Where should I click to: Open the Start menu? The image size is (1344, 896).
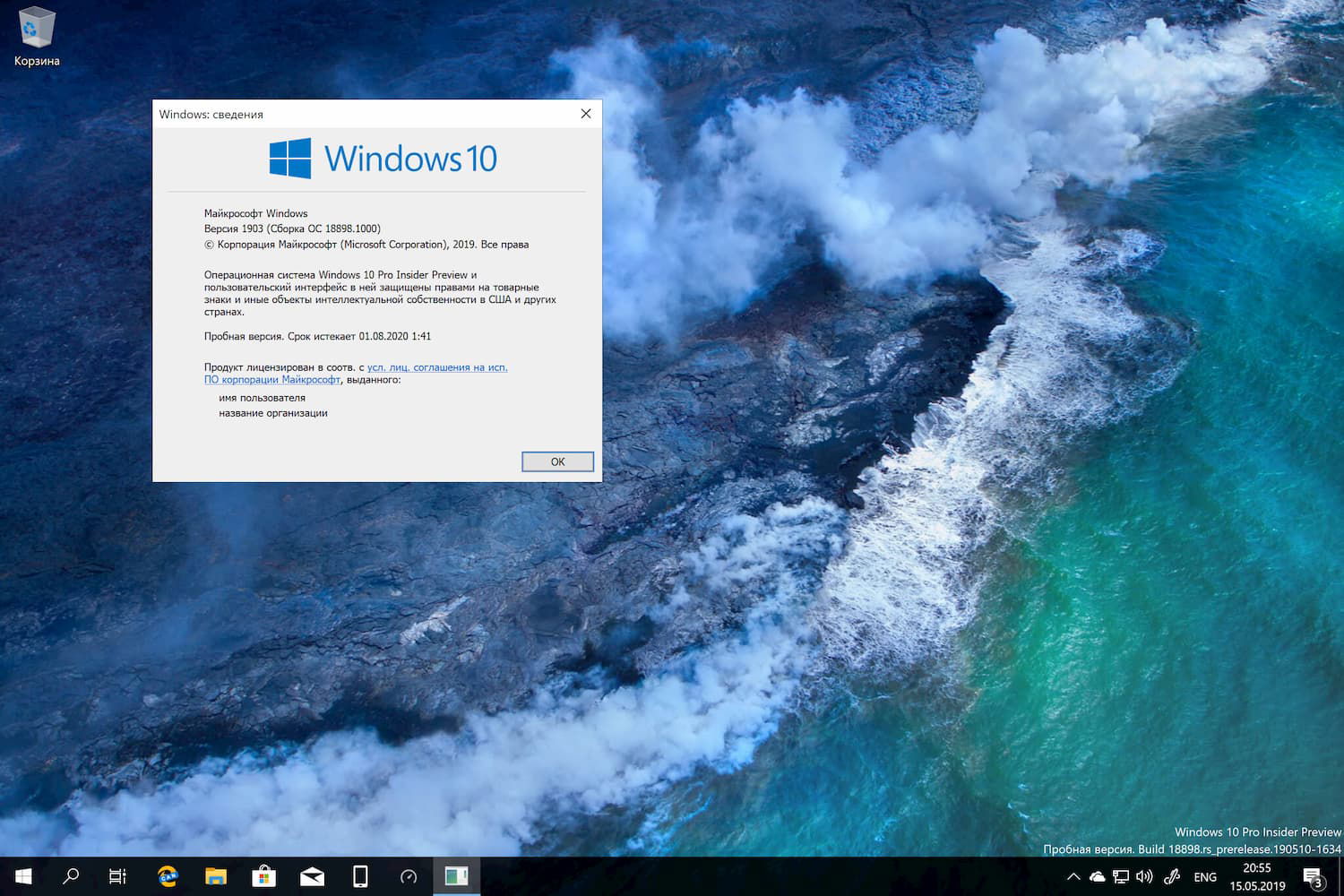22,876
